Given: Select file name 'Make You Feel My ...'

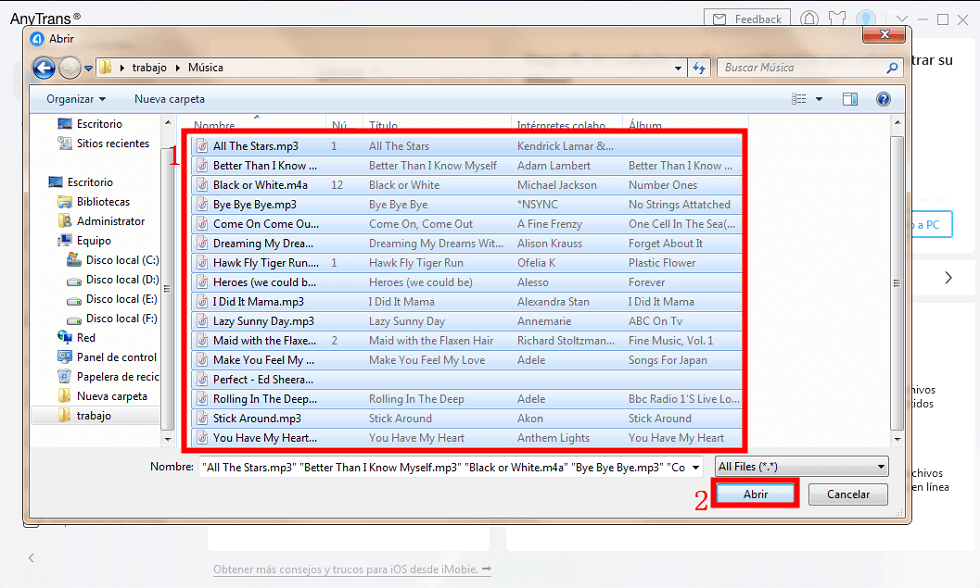Looking at the screenshot, I should [x=264, y=360].
